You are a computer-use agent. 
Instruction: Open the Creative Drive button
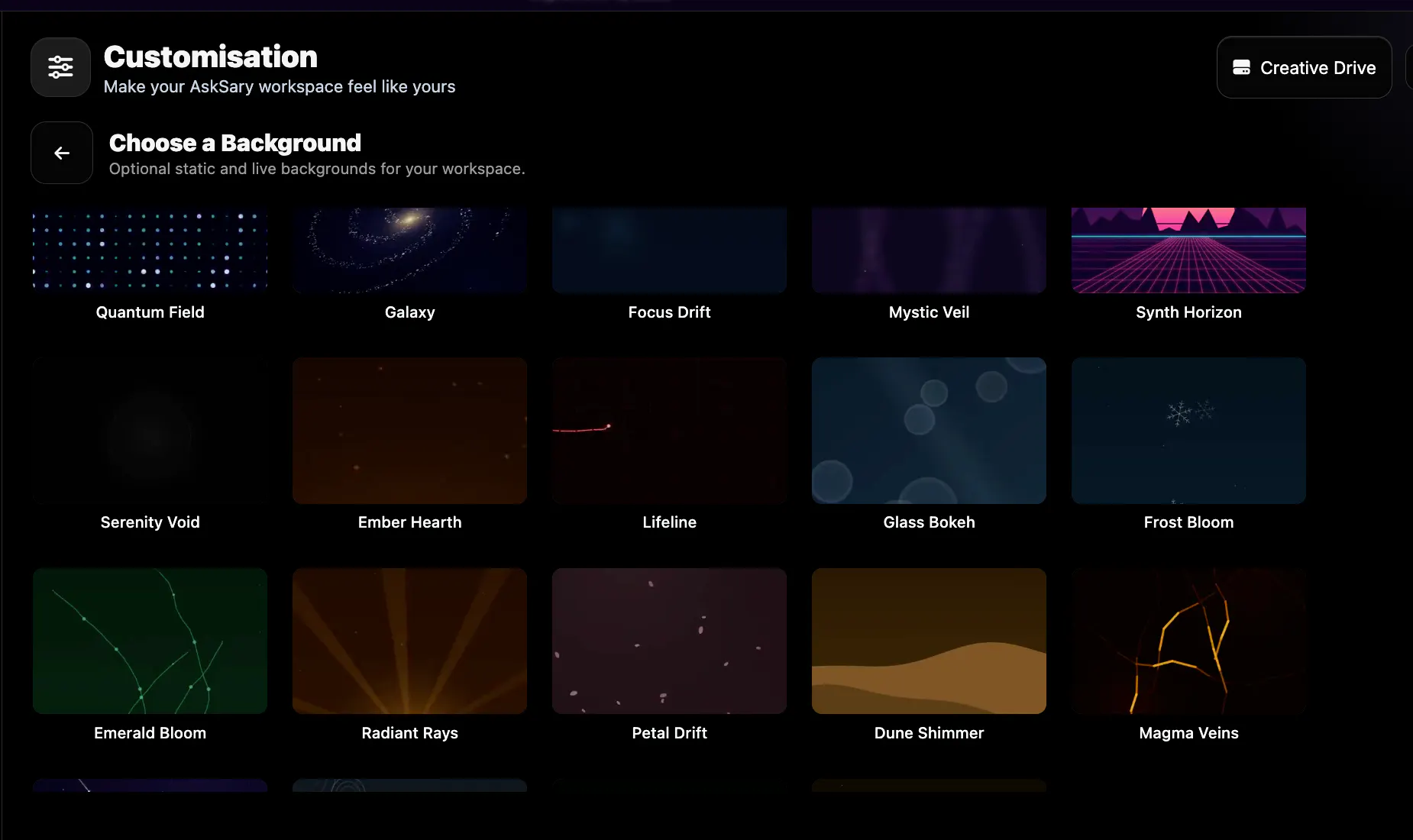pyautogui.click(x=1304, y=67)
